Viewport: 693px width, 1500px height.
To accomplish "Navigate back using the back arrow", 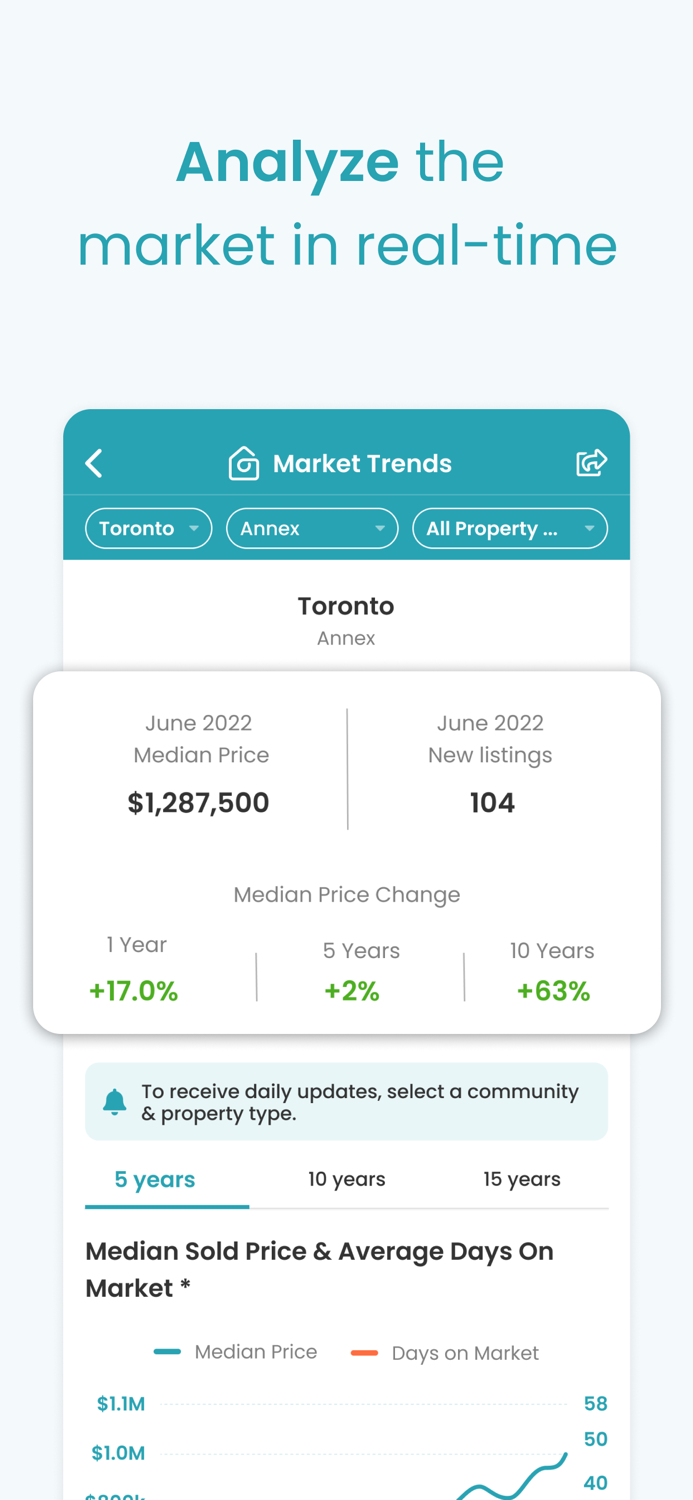I will click(93, 463).
